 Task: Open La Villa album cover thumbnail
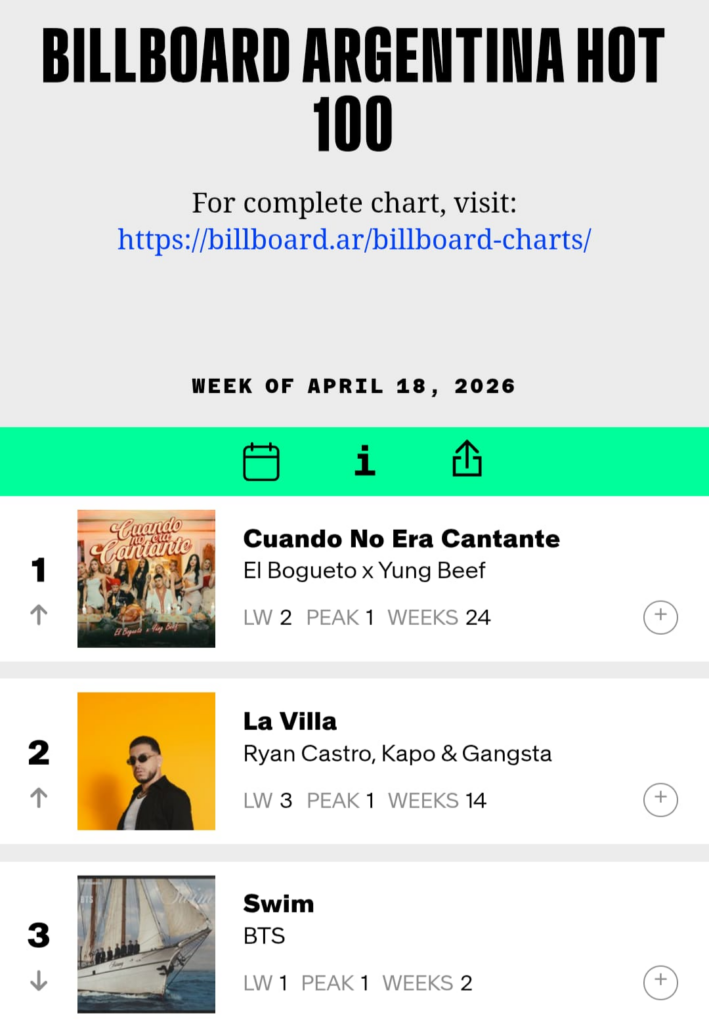[x=146, y=761]
